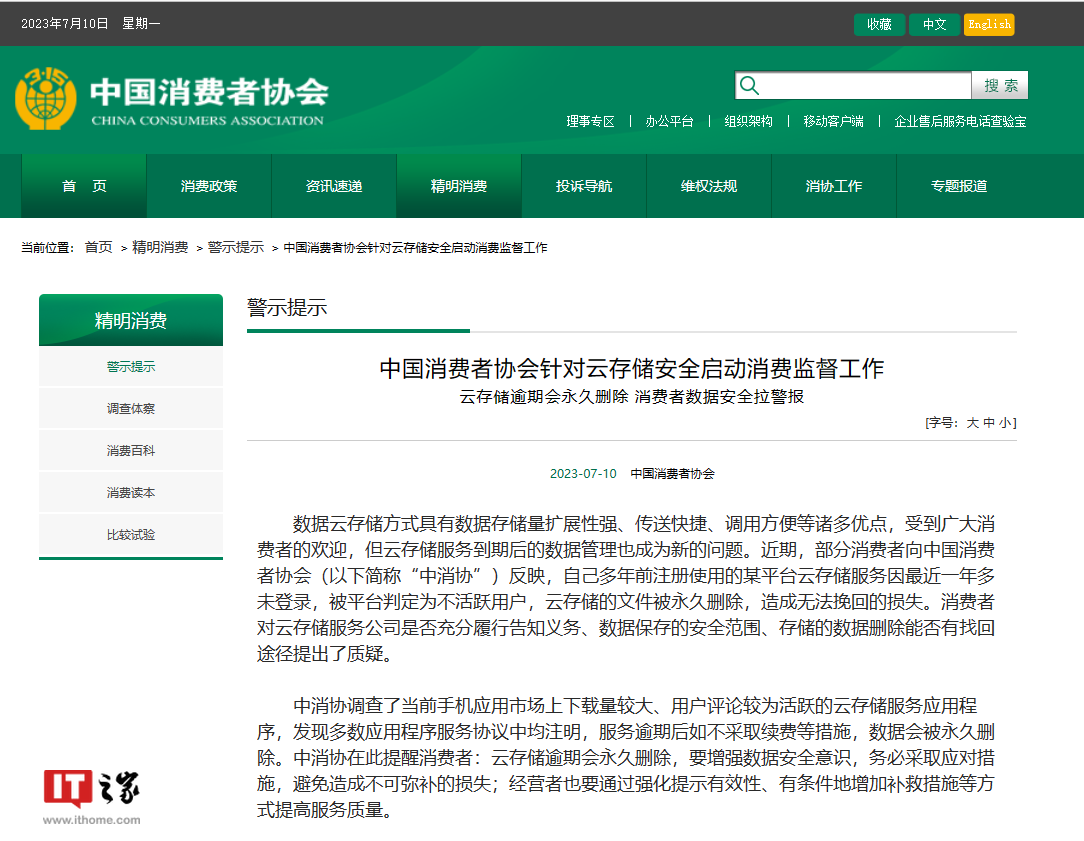Screen dimensions: 1084x841
Task: Select 警示提示 in the sidebar
Action: (130, 365)
